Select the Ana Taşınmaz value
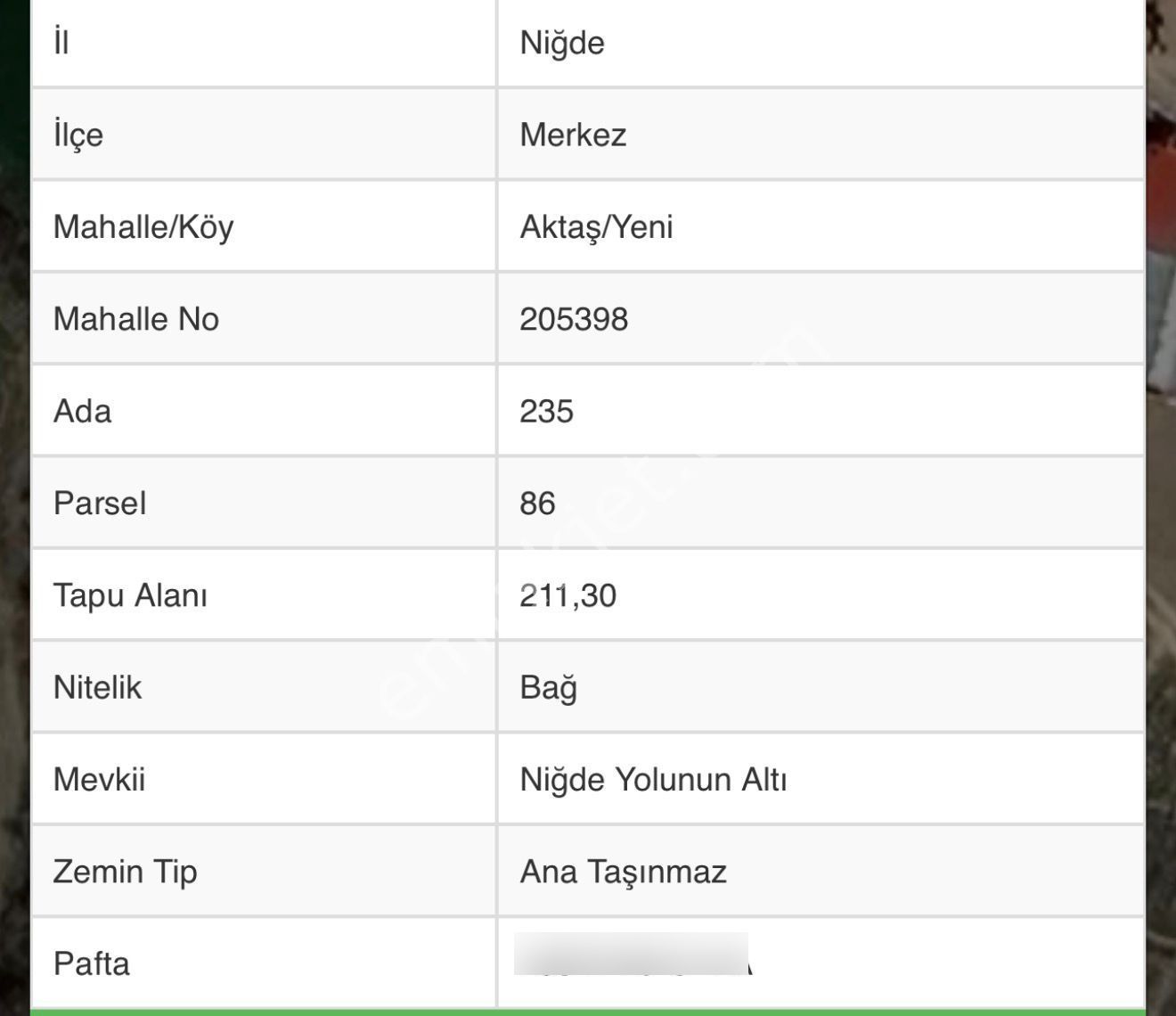 (623, 871)
